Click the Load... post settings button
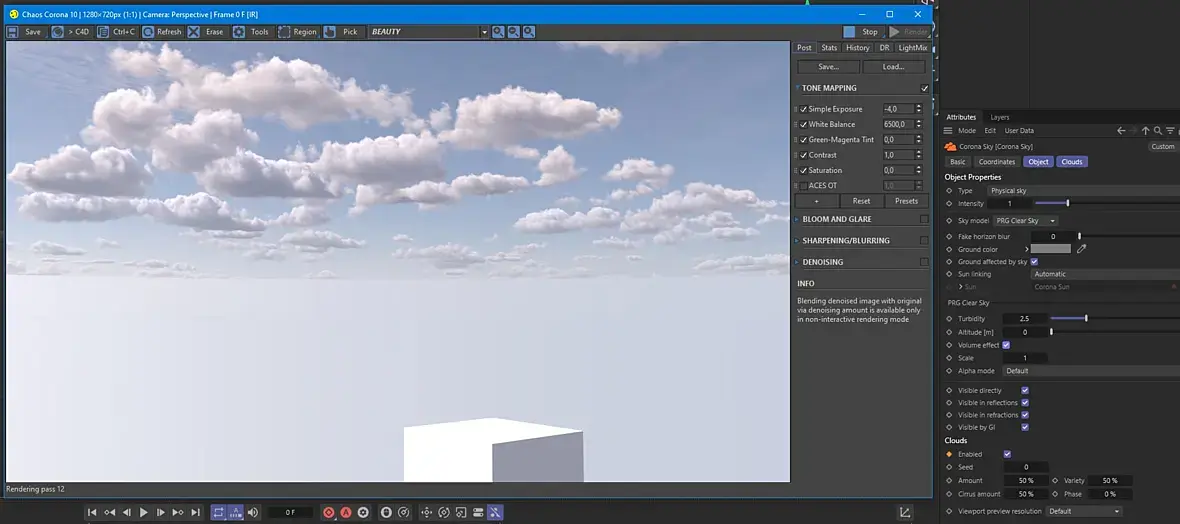1180x524 pixels. (x=893, y=67)
